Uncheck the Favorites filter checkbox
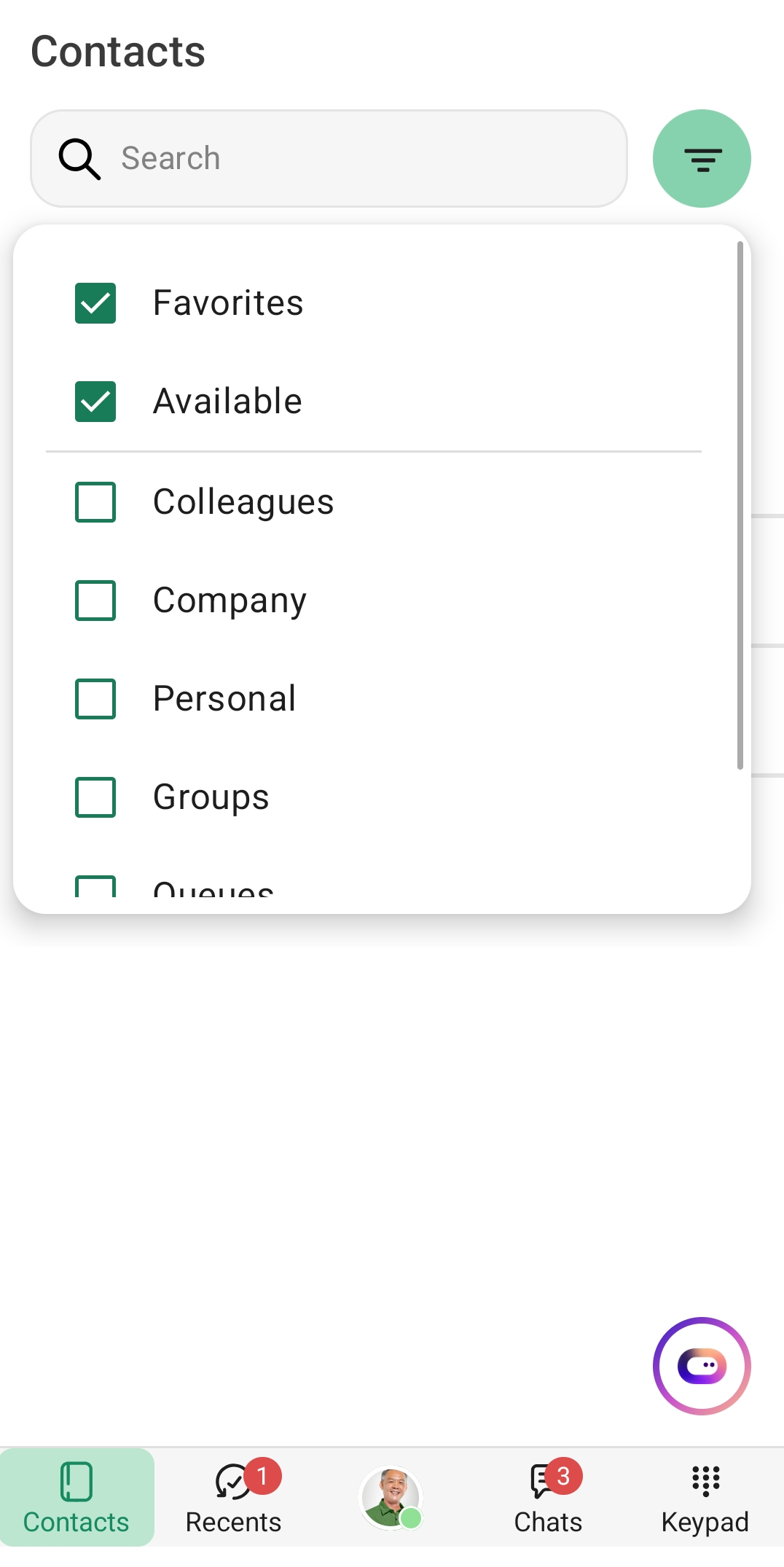Screen dimensions: 784x1567 tap(95, 303)
